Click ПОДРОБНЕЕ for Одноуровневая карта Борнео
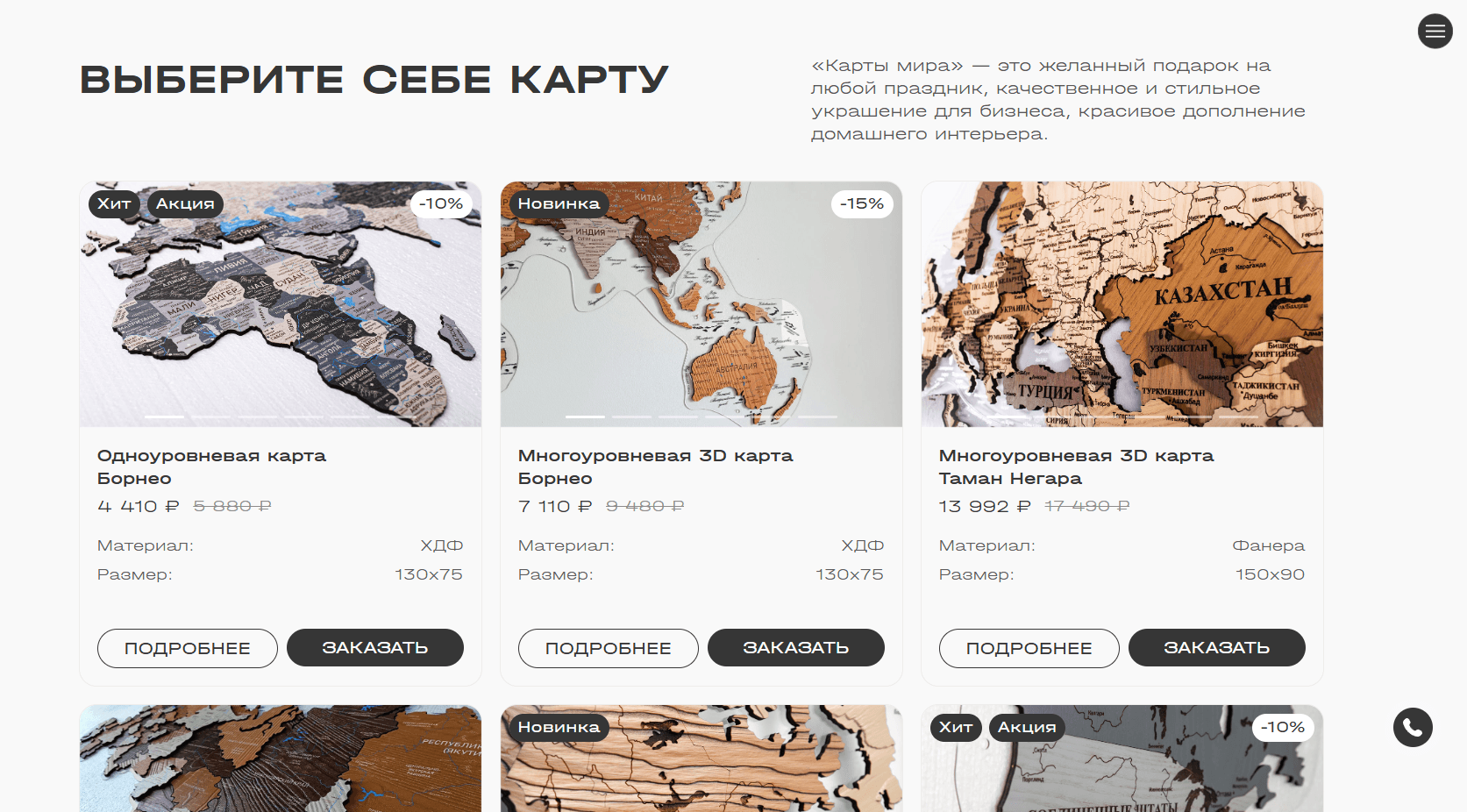 pos(188,648)
